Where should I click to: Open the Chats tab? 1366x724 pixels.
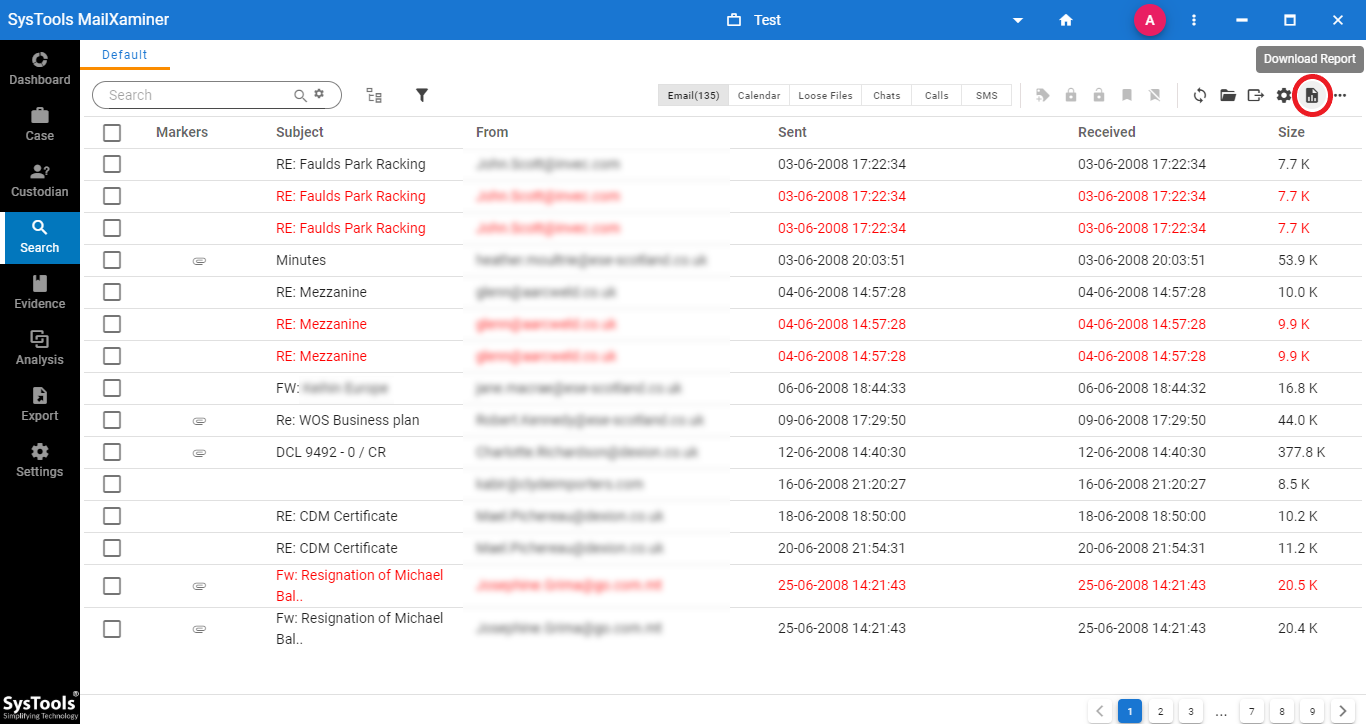tap(886, 95)
